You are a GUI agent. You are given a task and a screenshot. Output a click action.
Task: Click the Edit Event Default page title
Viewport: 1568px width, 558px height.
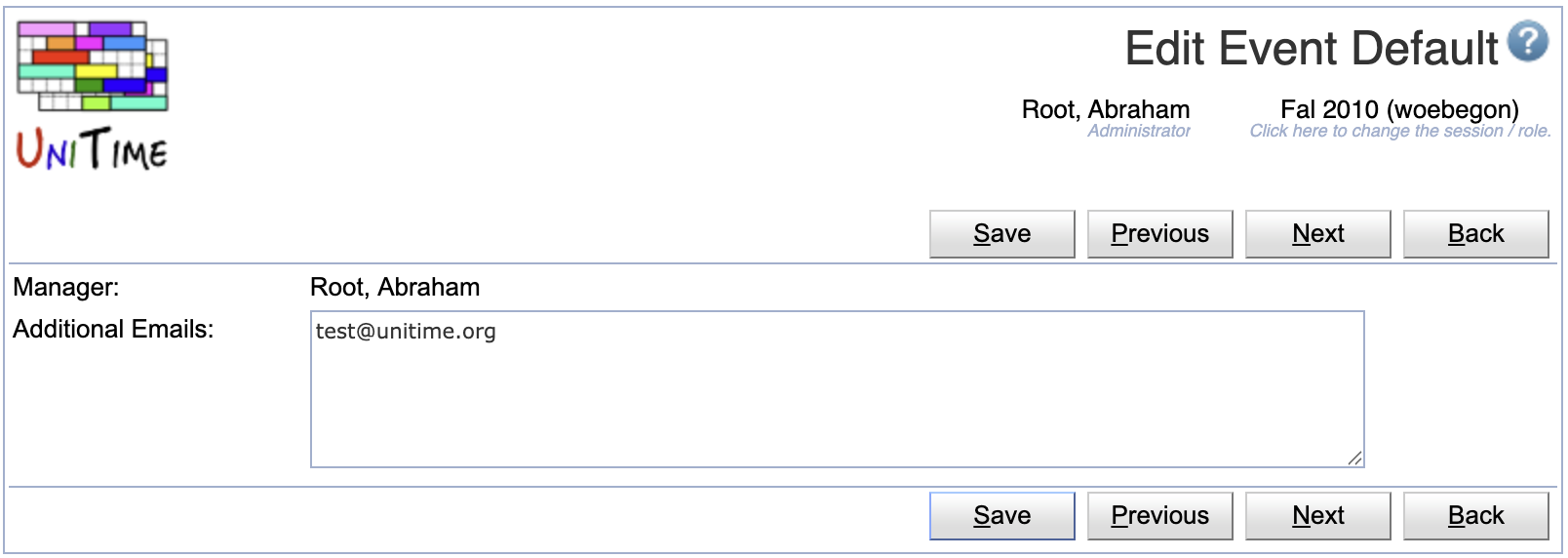[1311, 49]
